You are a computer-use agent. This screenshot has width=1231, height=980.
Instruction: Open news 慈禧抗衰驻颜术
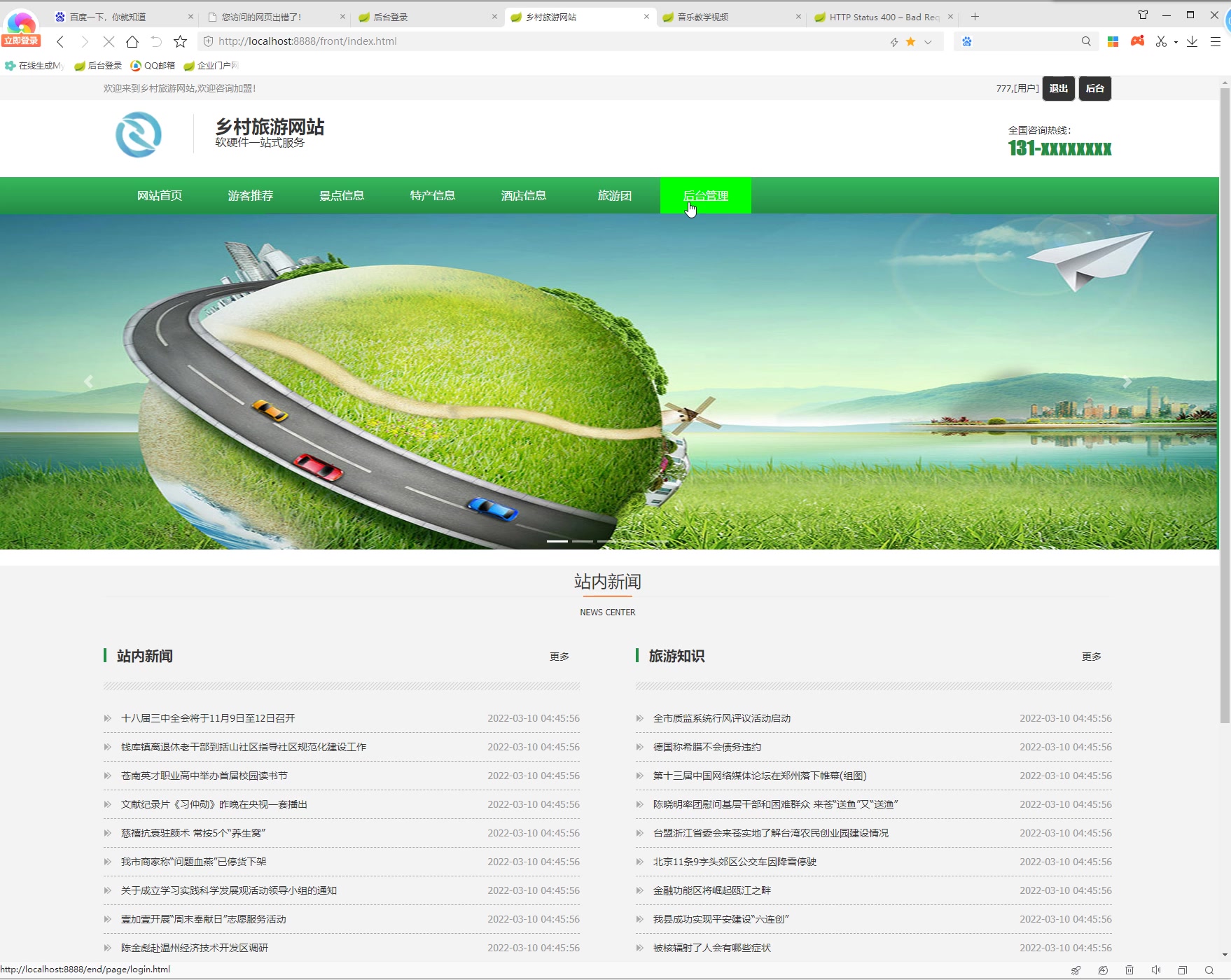click(x=193, y=833)
